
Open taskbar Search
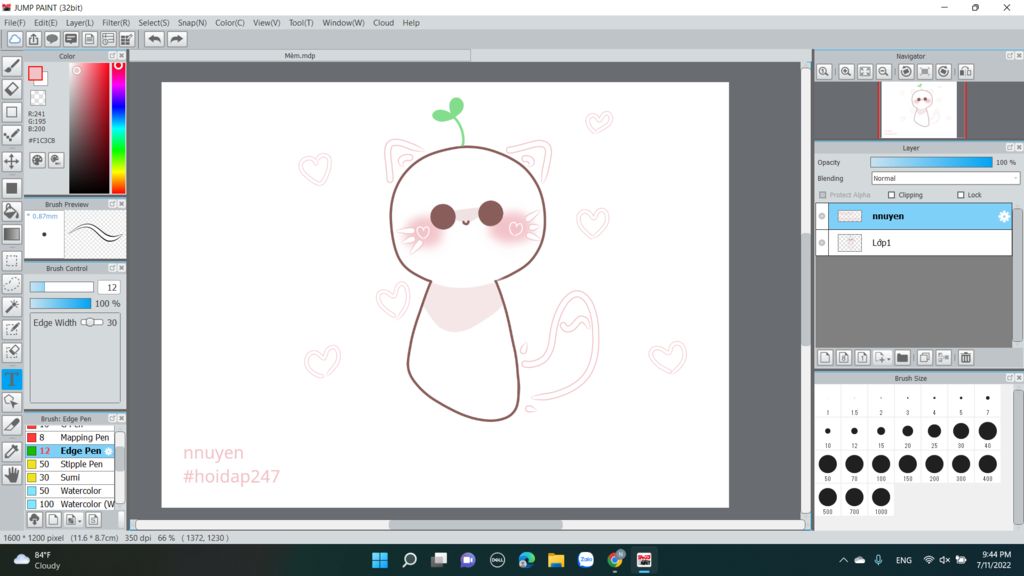click(x=409, y=560)
